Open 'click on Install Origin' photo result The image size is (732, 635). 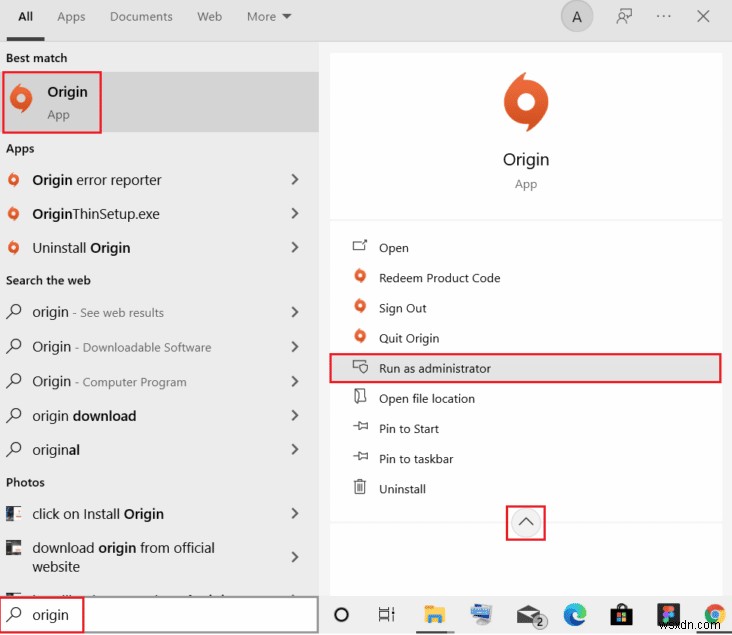(x=159, y=514)
